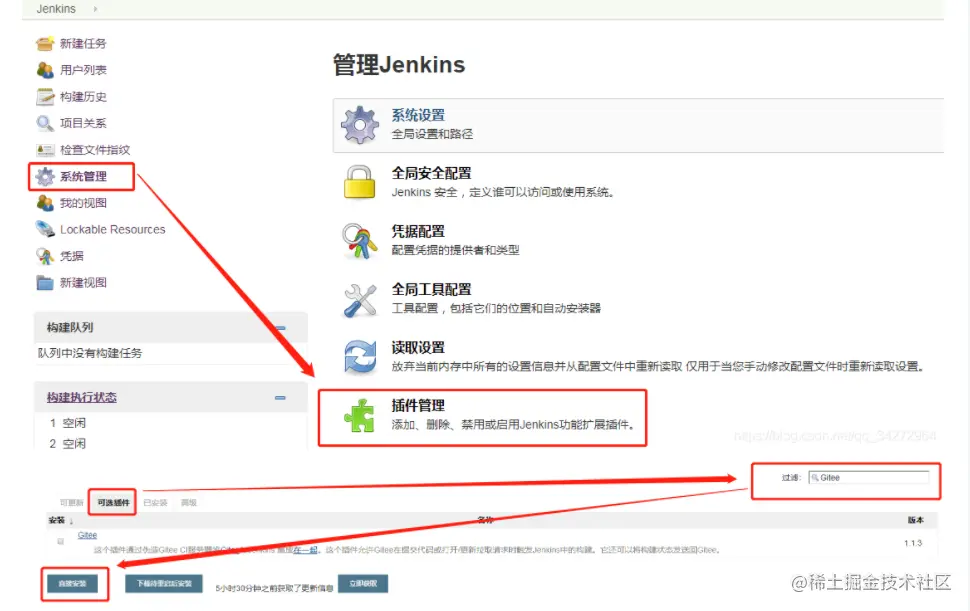Click the breadcrumb arrow next to Jenkins
This screenshot has height=611, width=970.
[x=95, y=9]
